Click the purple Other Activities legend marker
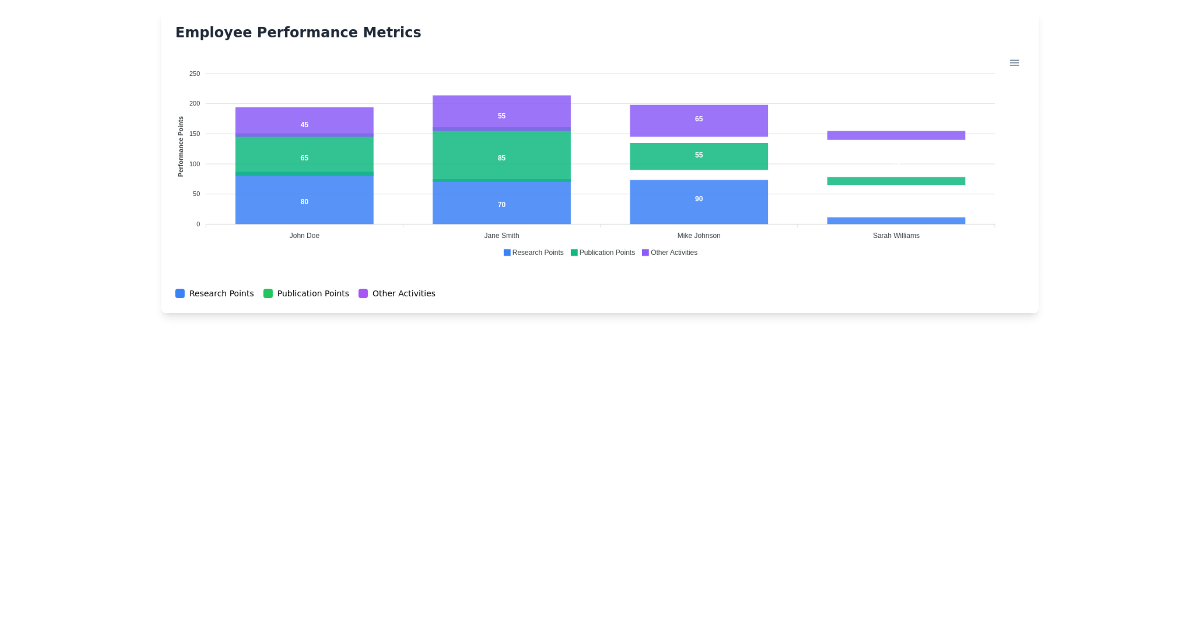The width and height of the screenshot is (1200, 630). [645, 252]
